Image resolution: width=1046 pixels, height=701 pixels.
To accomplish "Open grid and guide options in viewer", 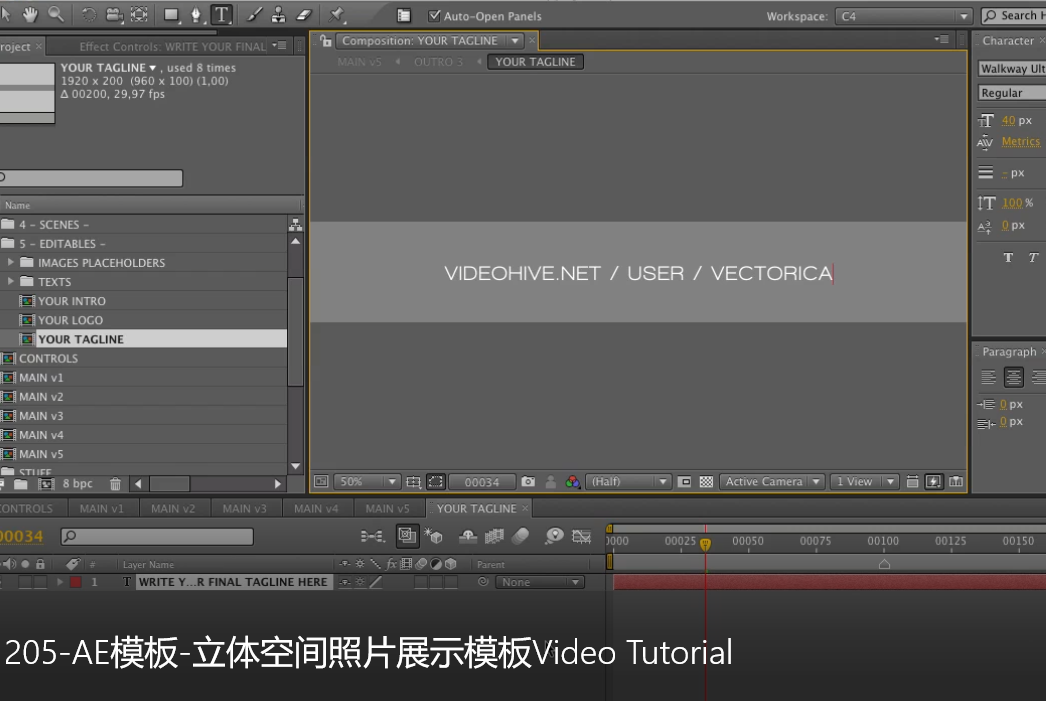I will coord(414,482).
